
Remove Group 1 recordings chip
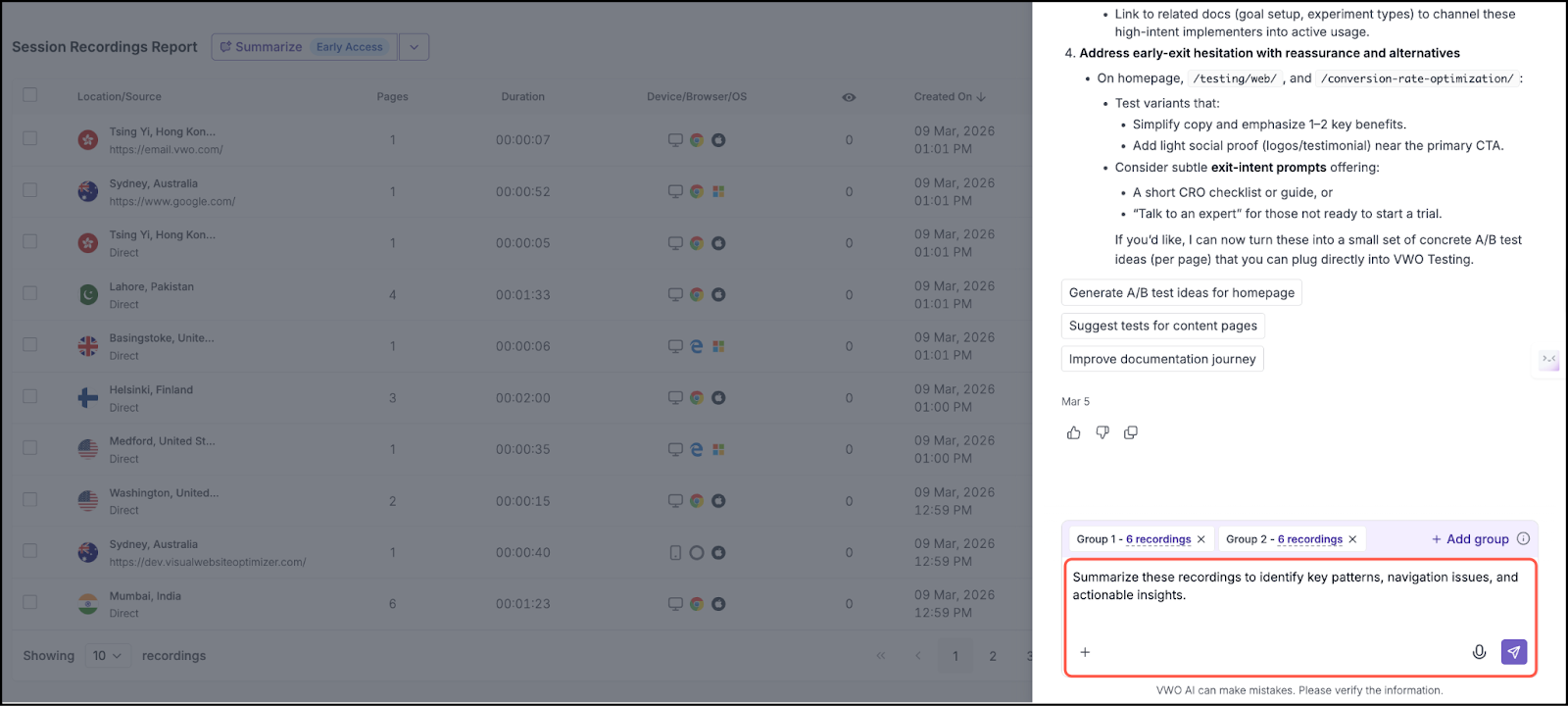pos(1201,539)
